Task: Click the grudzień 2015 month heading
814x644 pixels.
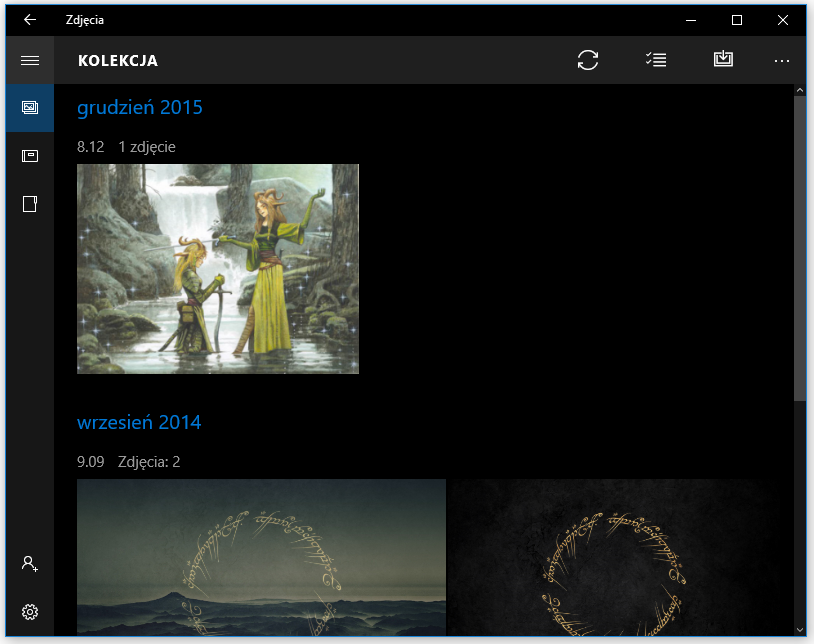Action: [140, 107]
